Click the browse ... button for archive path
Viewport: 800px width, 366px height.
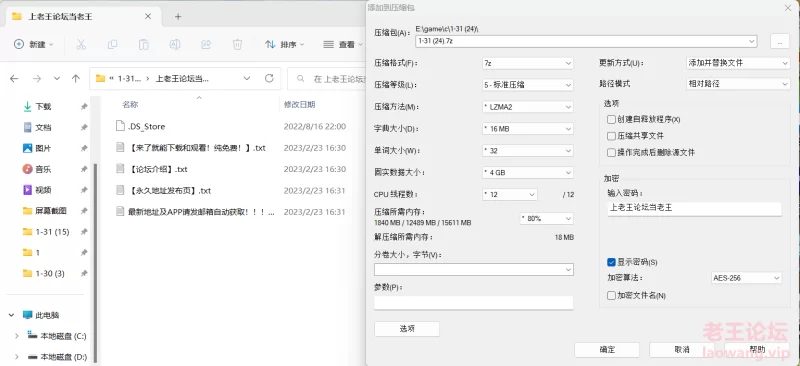[x=780, y=42]
